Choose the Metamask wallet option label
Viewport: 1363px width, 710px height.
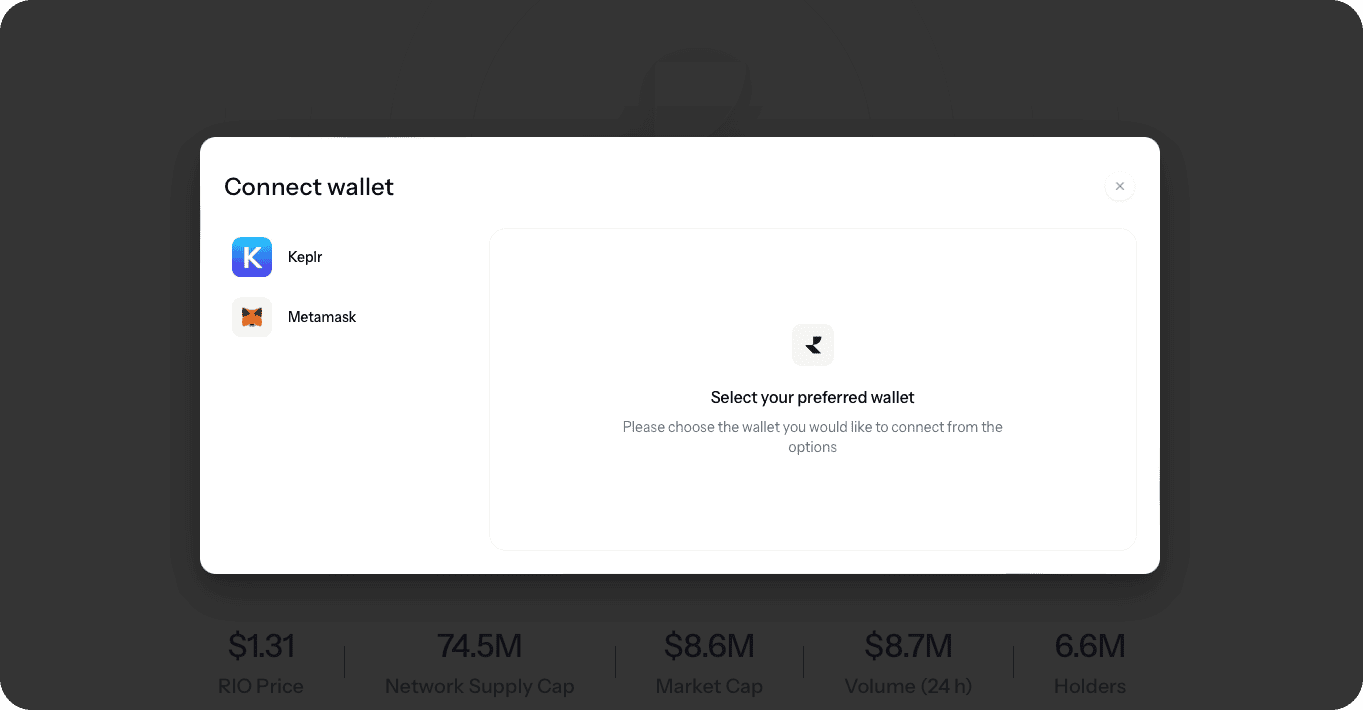pos(322,317)
